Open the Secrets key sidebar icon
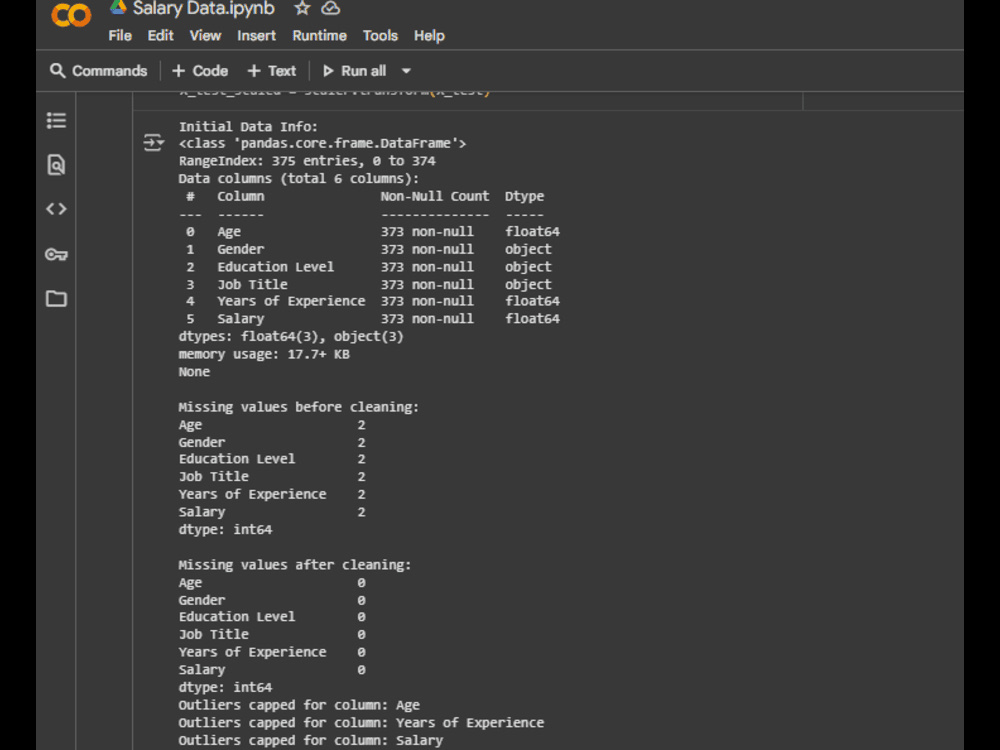Viewport: 1000px width, 750px height. pos(56,254)
